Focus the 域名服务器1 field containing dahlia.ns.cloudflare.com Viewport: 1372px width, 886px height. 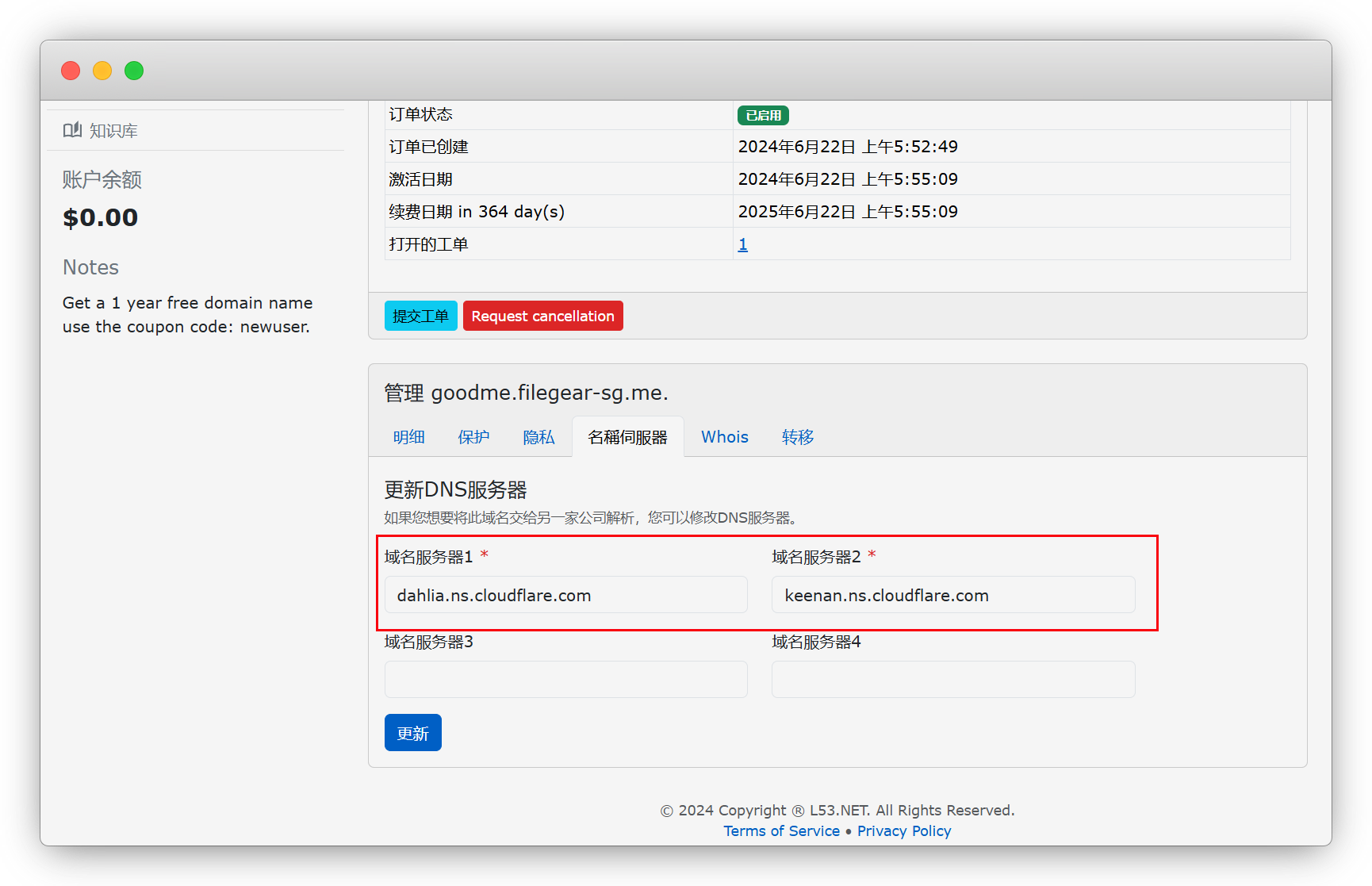point(565,595)
